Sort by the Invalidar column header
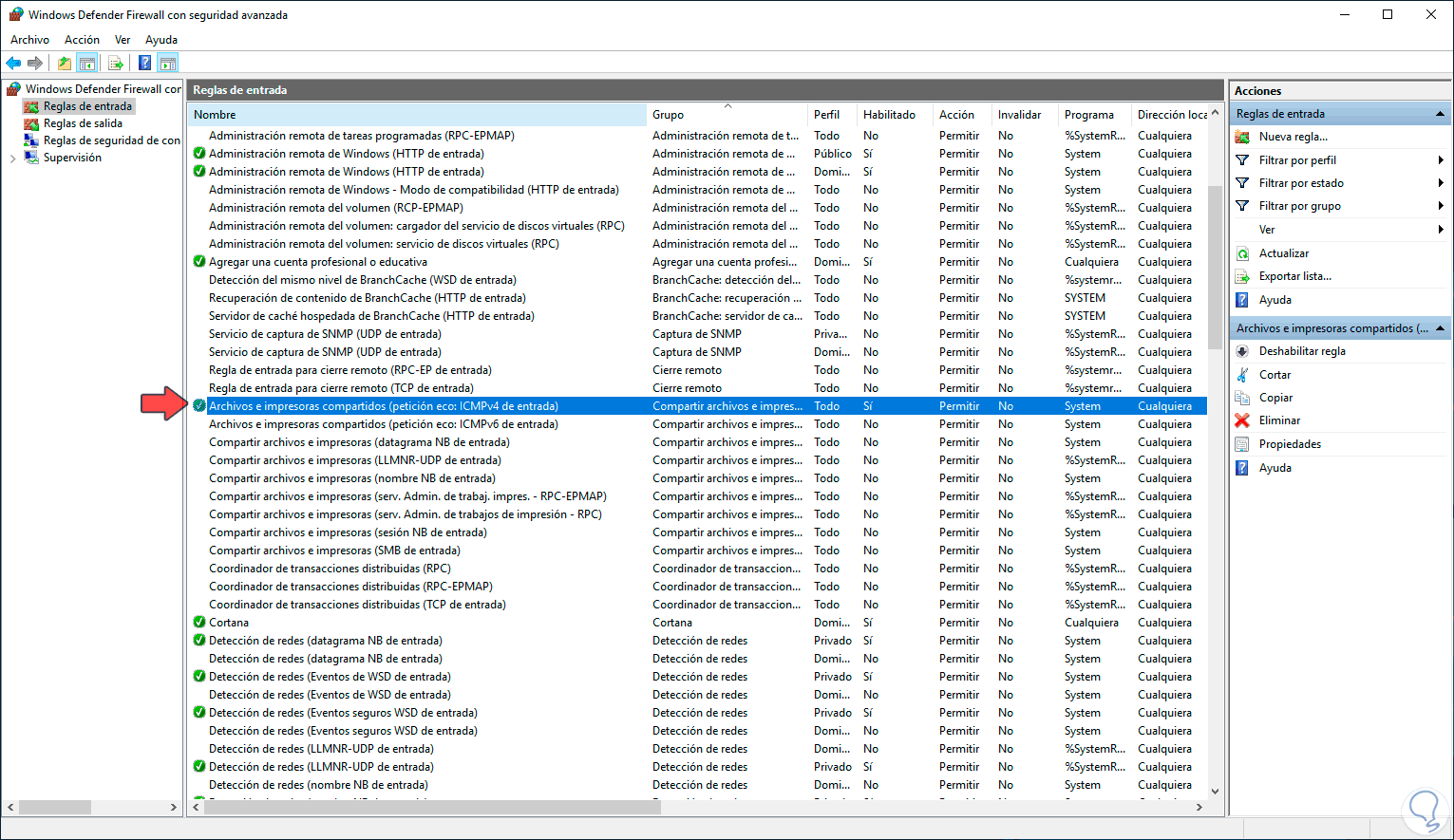This screenshot has width=1454, height=840. click(1025, 115)
